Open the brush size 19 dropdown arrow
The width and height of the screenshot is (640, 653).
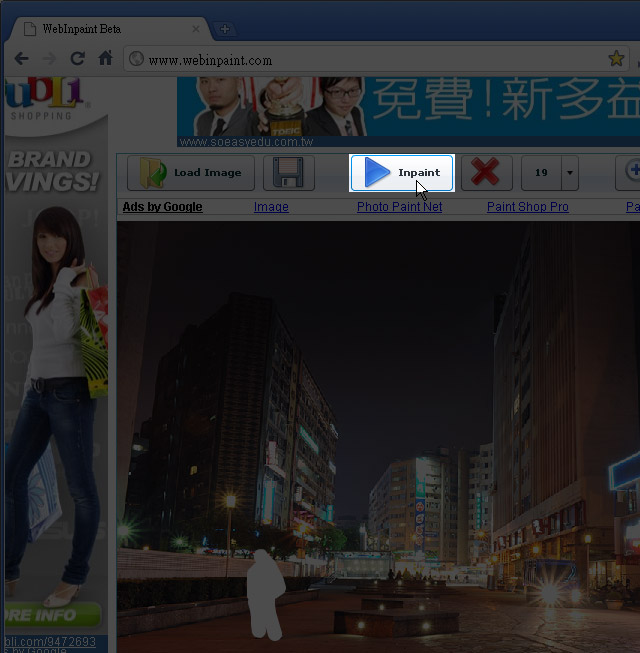point(570,173)
